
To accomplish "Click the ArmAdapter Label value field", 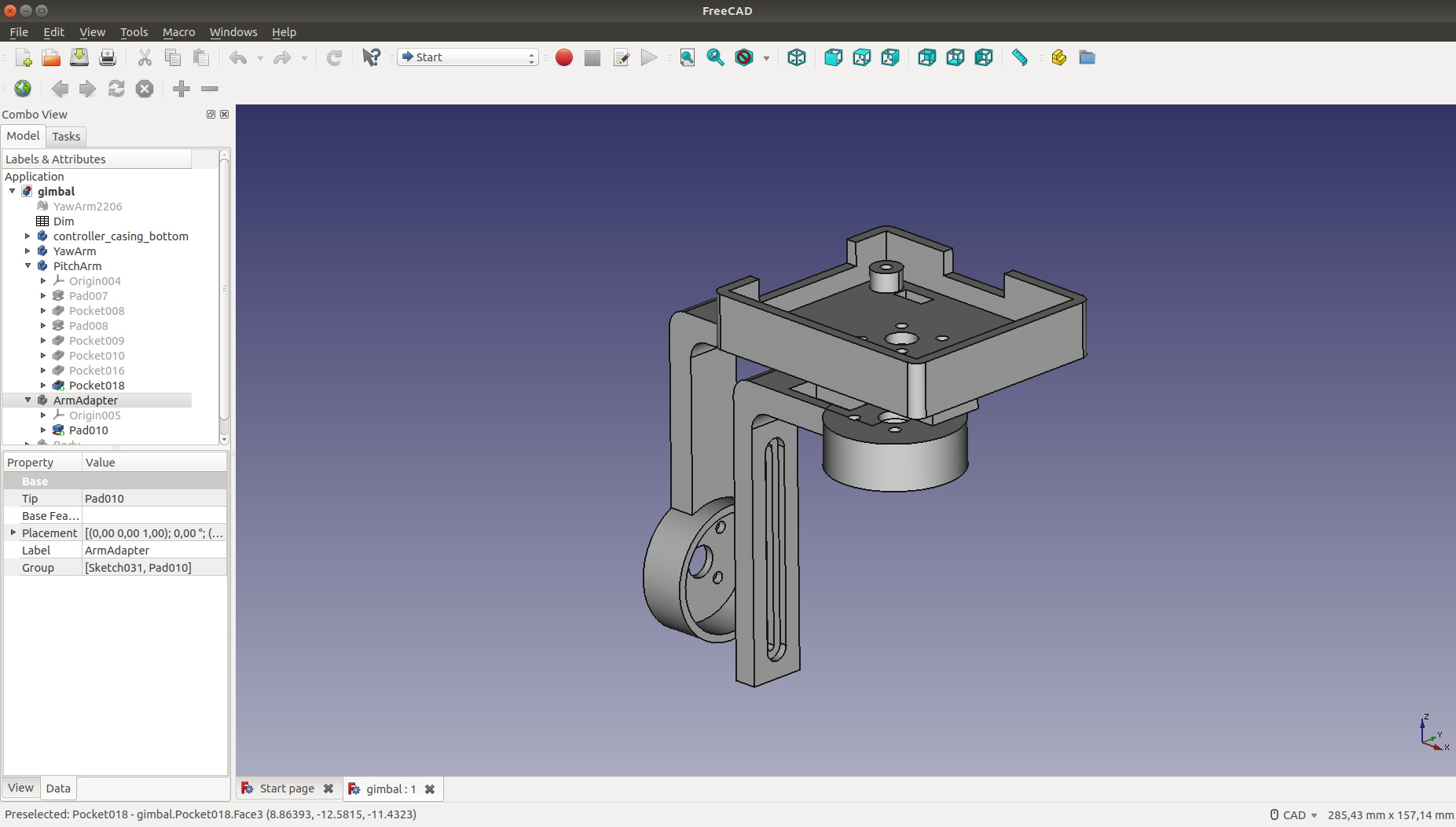I will 154,551.
